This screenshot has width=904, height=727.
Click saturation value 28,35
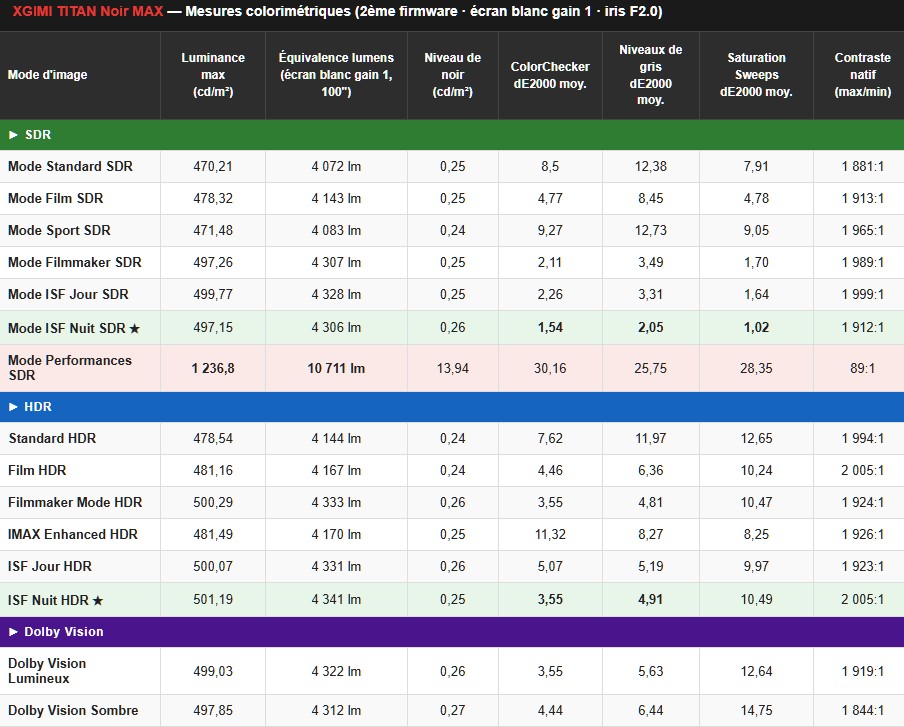[x=756, y=368]
